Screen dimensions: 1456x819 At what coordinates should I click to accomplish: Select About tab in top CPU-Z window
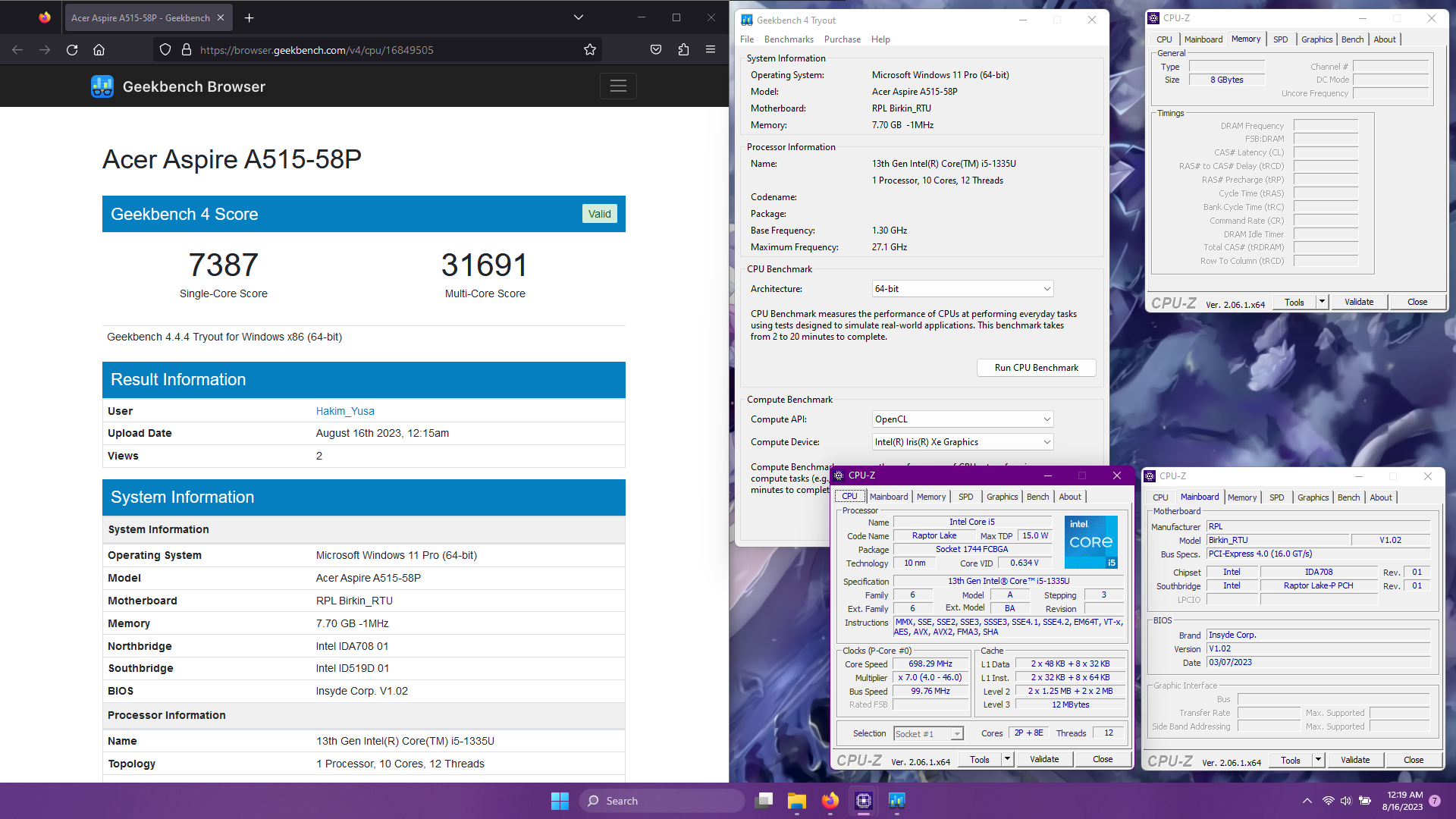point(1385,39)
